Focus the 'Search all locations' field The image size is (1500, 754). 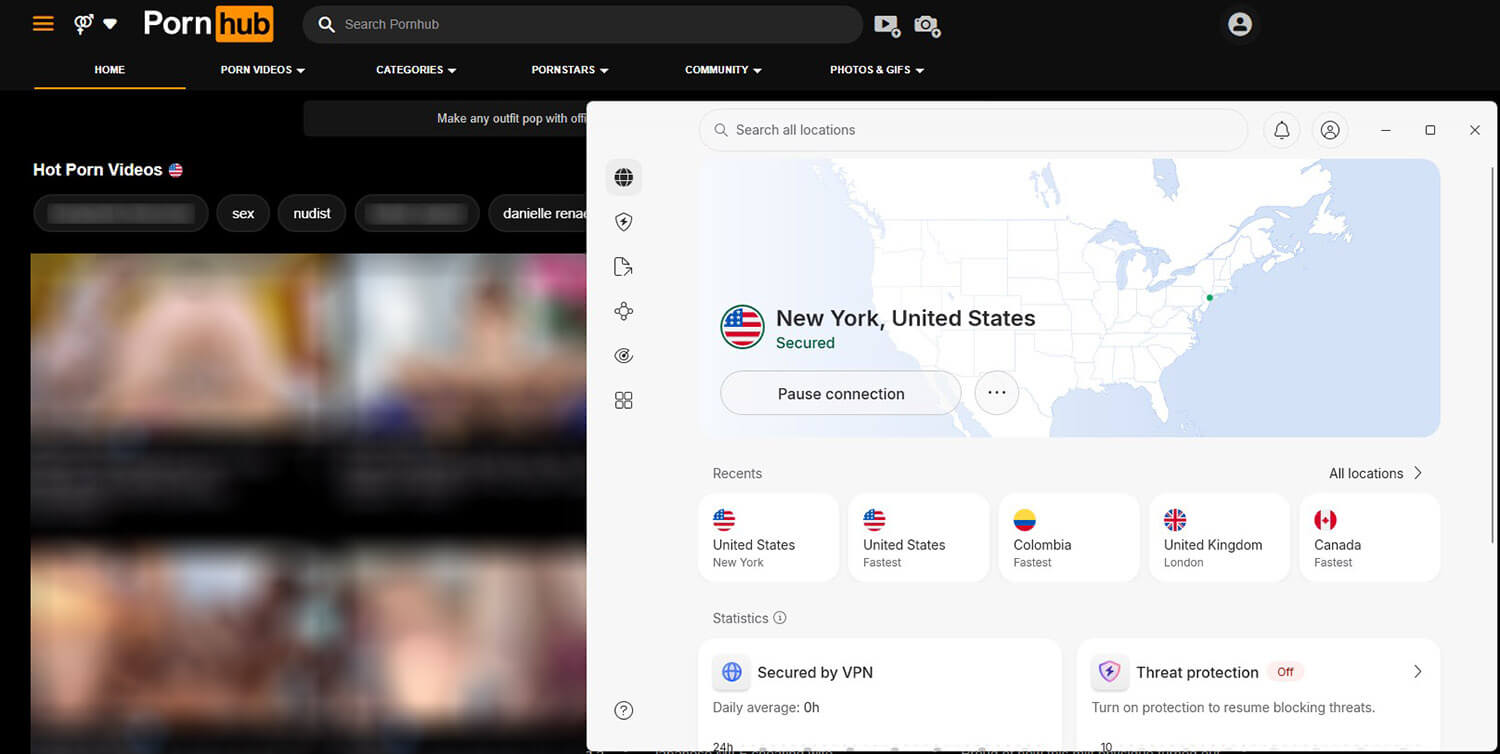(973, 130)
